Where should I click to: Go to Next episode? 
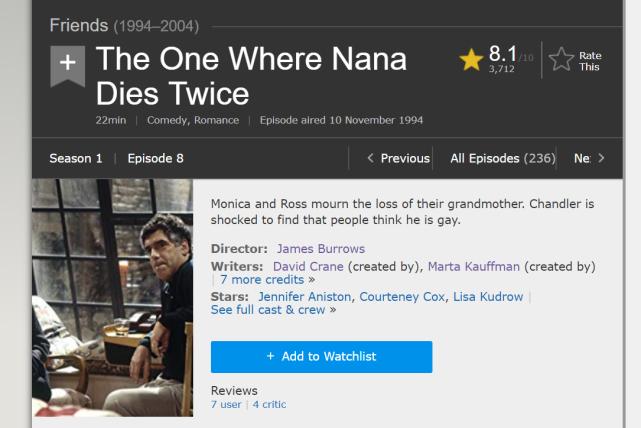589,158
